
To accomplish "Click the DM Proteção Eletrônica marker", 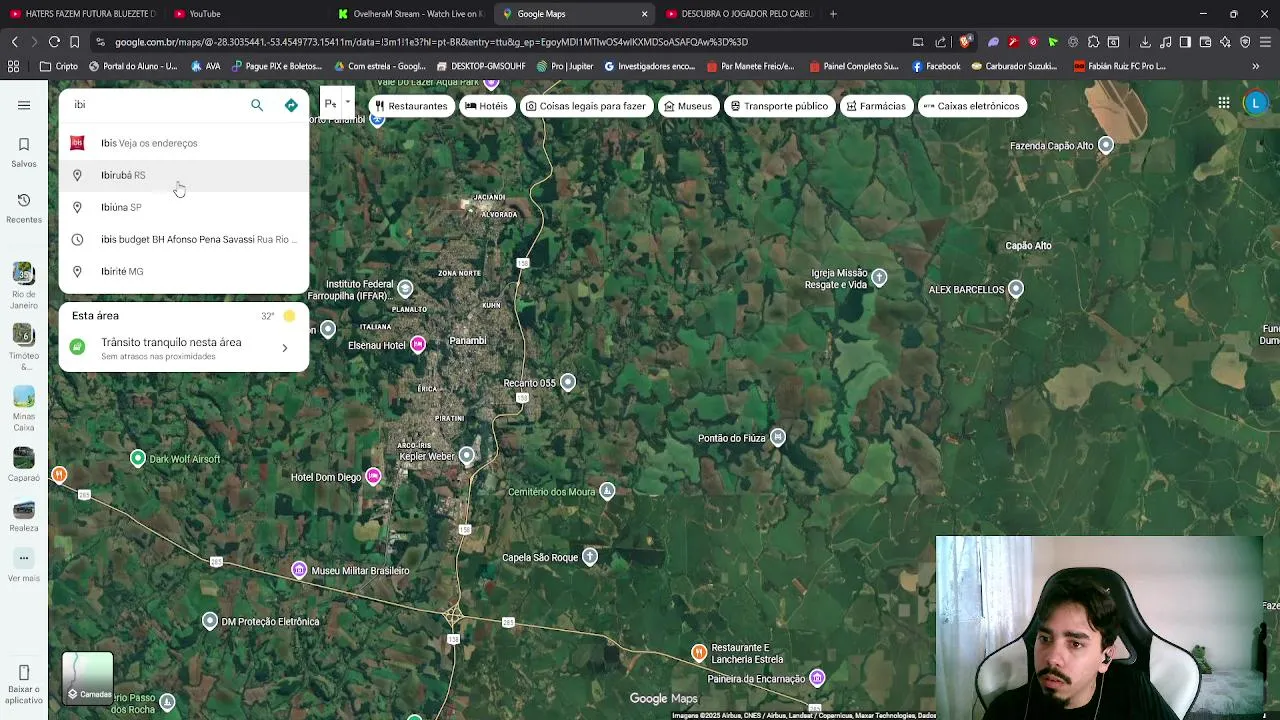I will pos(209,621).
